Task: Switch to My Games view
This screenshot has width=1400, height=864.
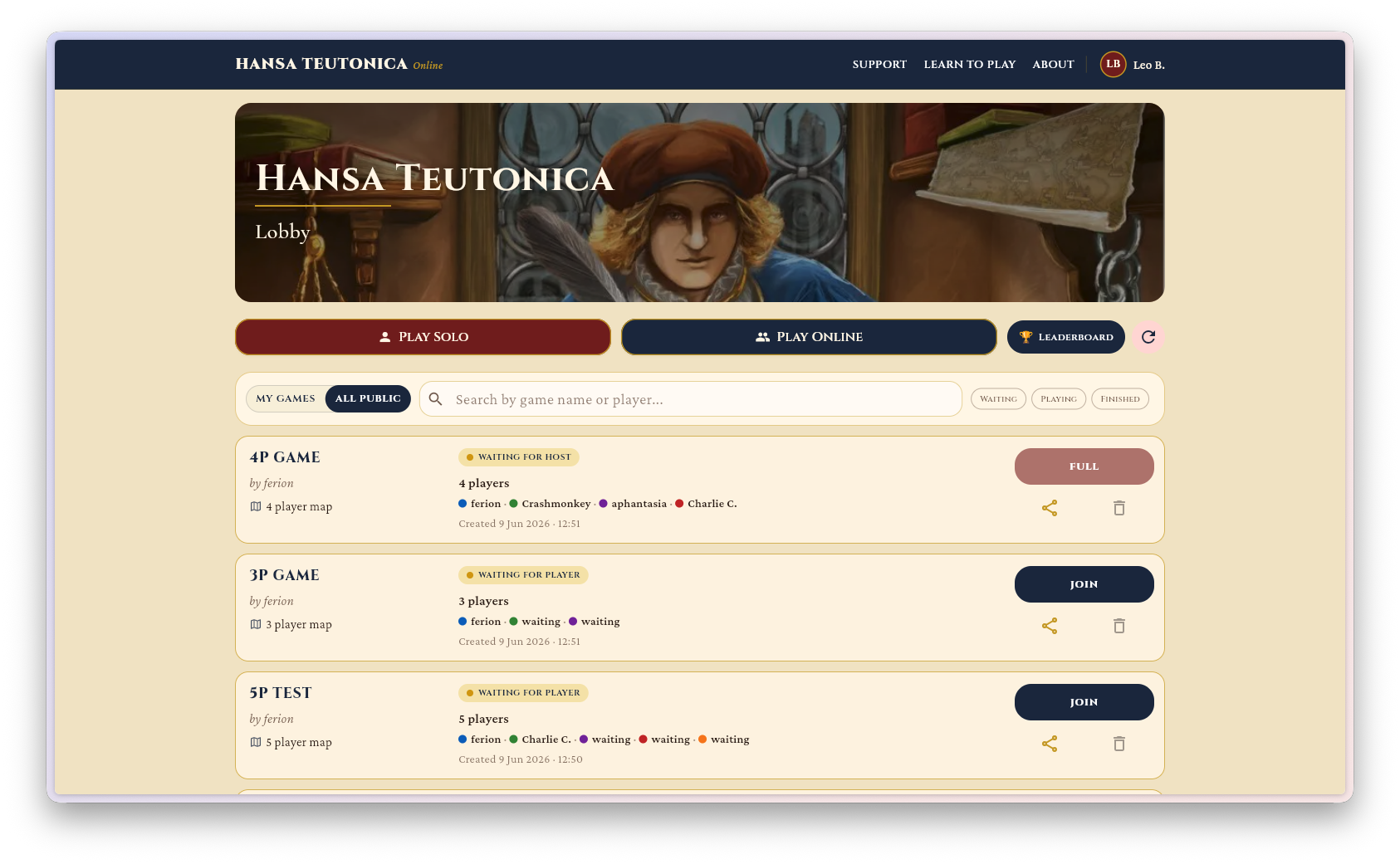Action: click(x=286, y=398)
